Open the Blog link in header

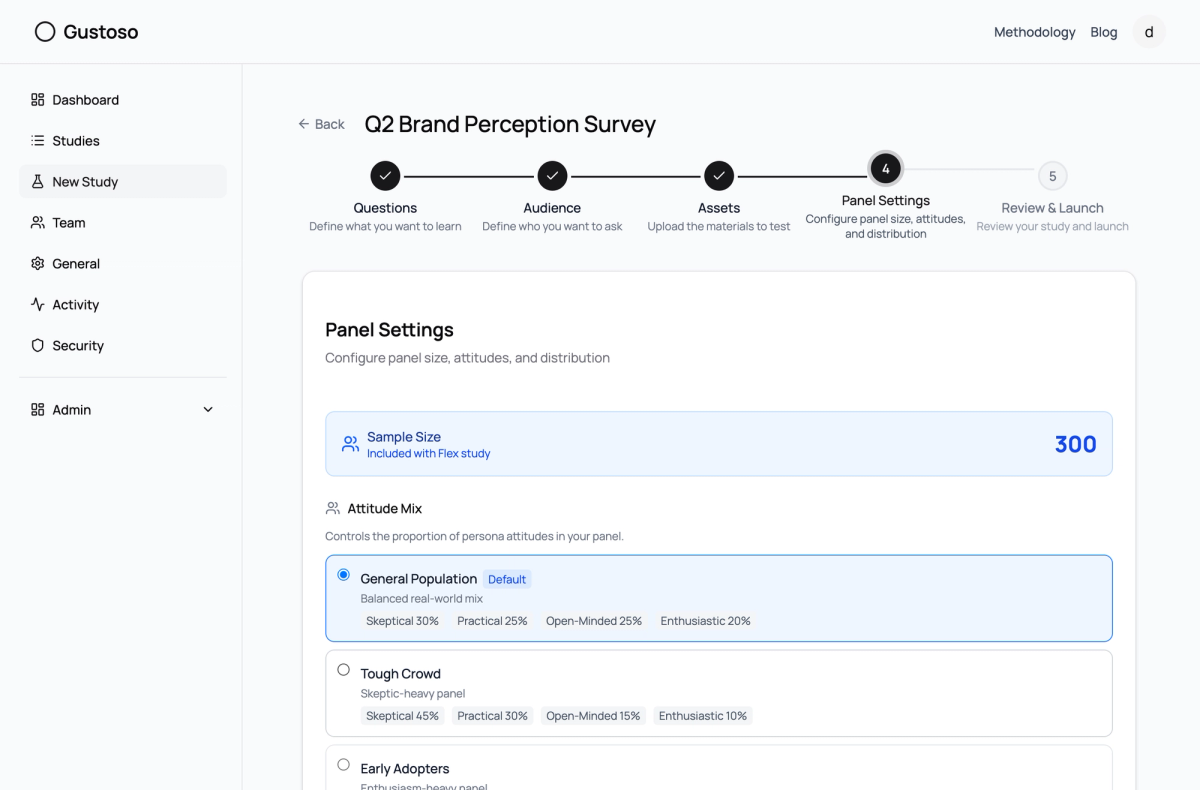point(1104,32)
